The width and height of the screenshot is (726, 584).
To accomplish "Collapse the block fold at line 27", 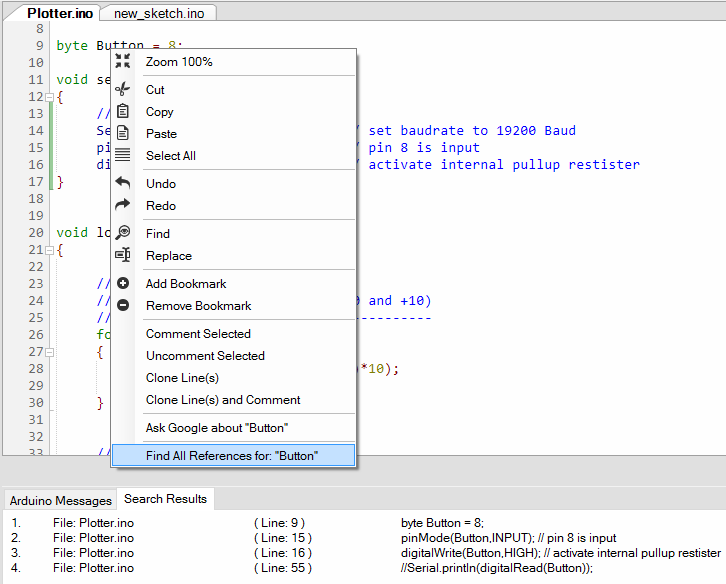I will pyautogui.click(x=49, y=352).
